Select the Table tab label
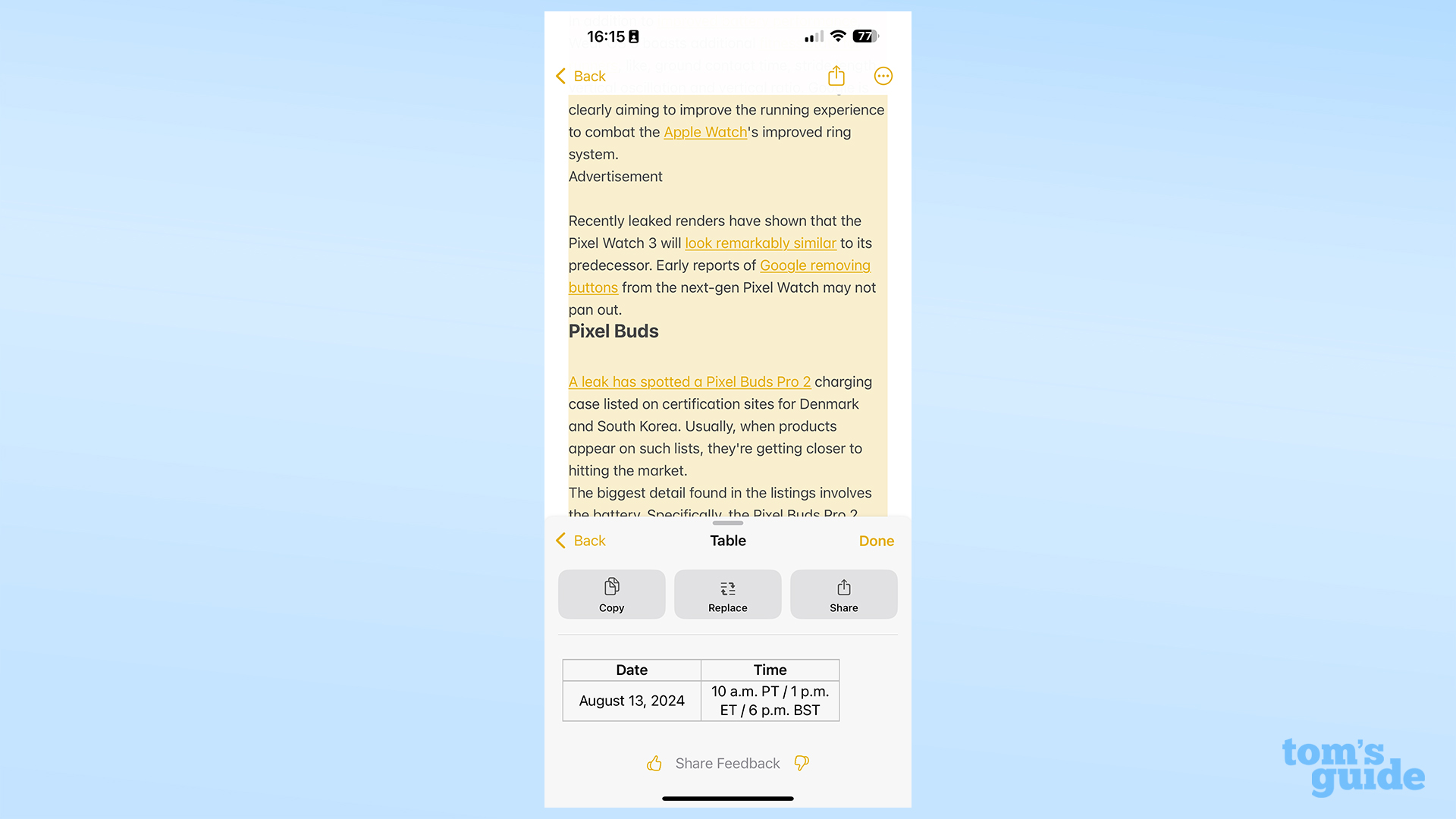This screenshot has height=819, width=1456. tap(728, 541)
